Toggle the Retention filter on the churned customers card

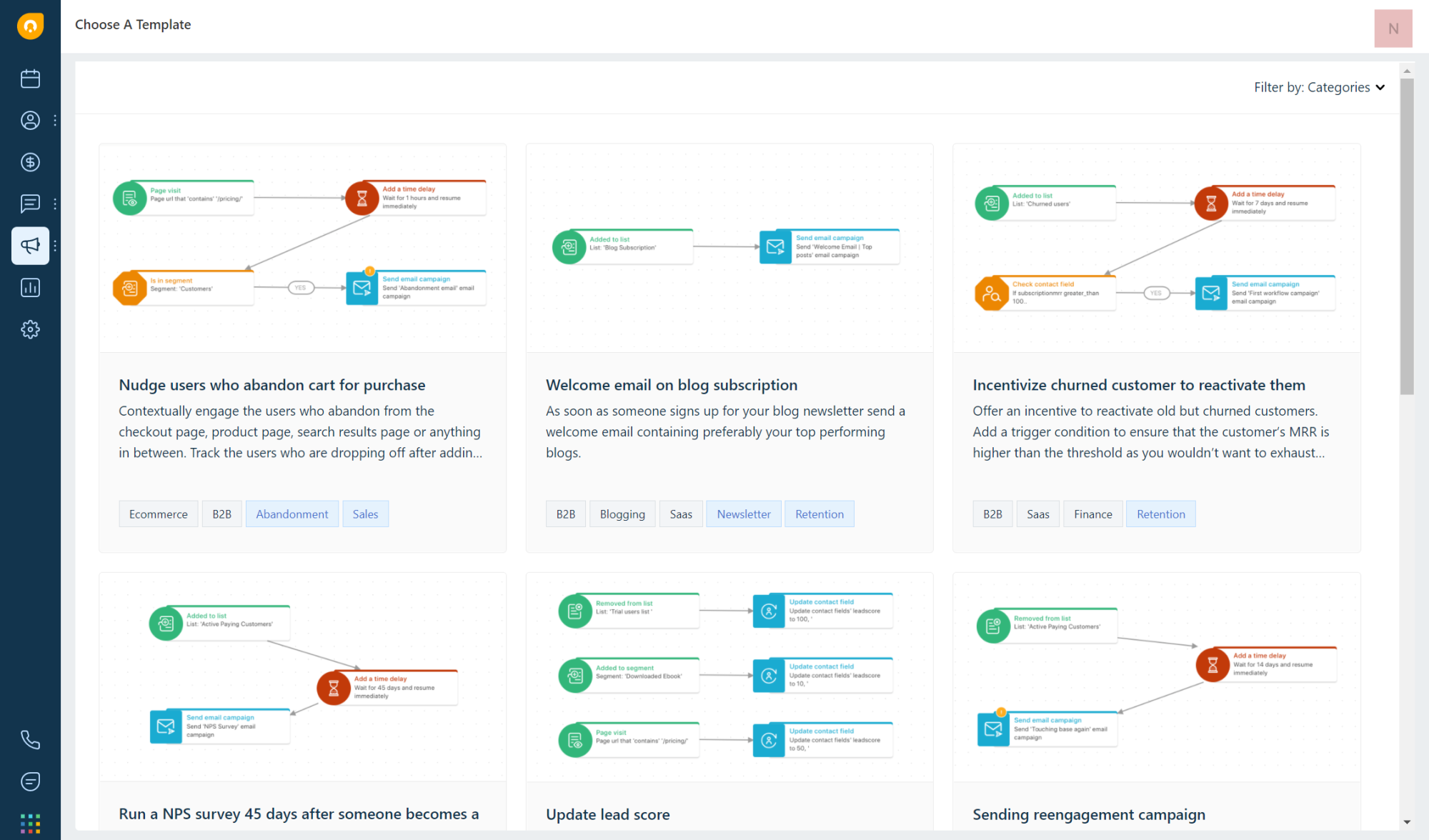pyautogui.click(x=1160, y=514)
